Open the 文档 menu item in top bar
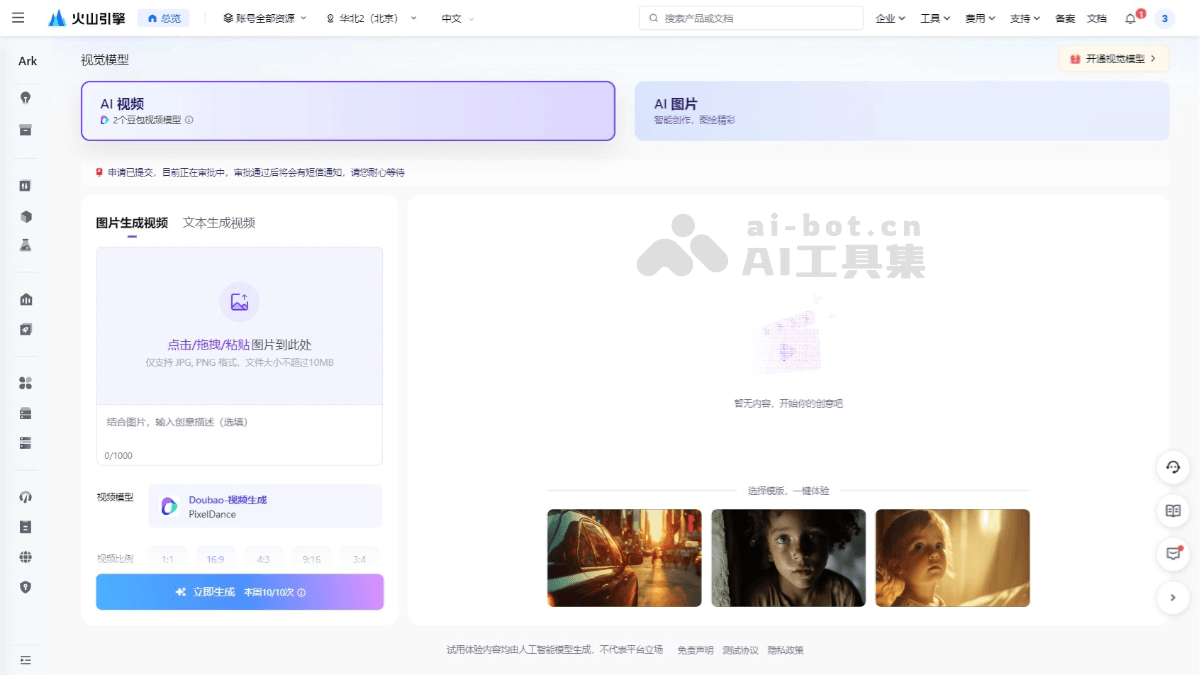This screenshot has width=1200, height=675. (x=1096, y=17)
